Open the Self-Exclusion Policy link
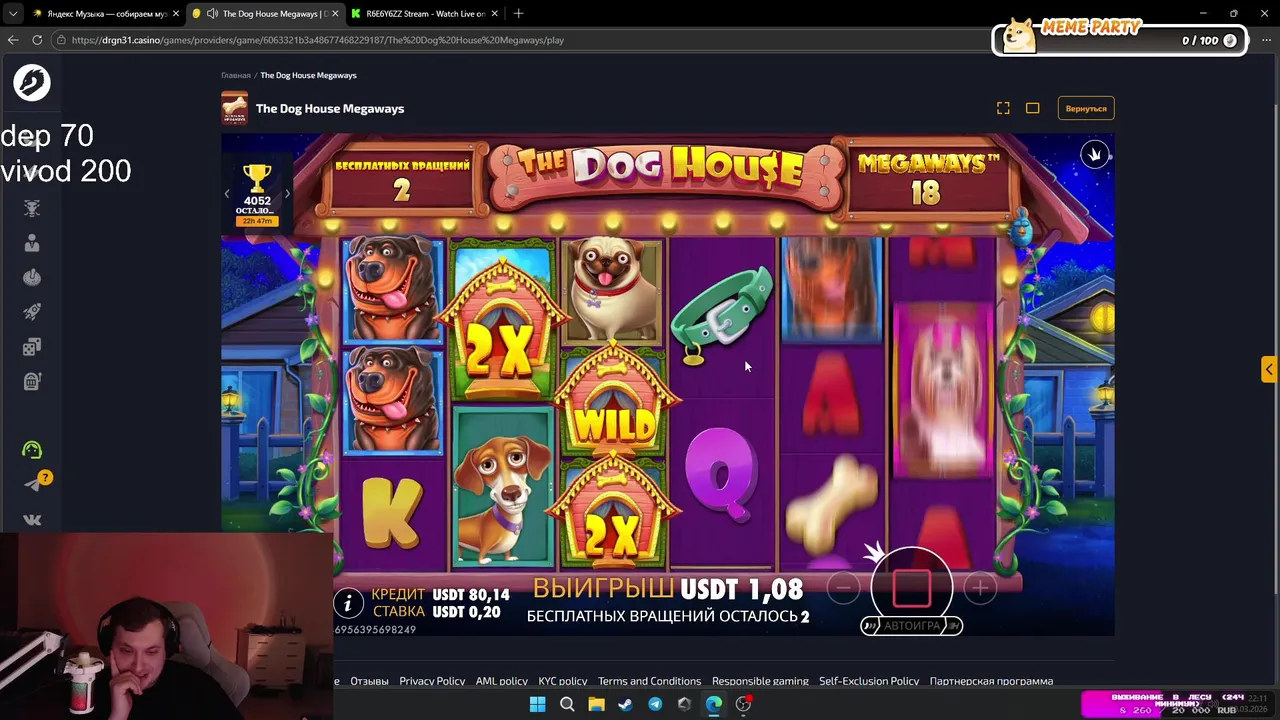This screenshot has width=1280, height=720. (869, 681)
